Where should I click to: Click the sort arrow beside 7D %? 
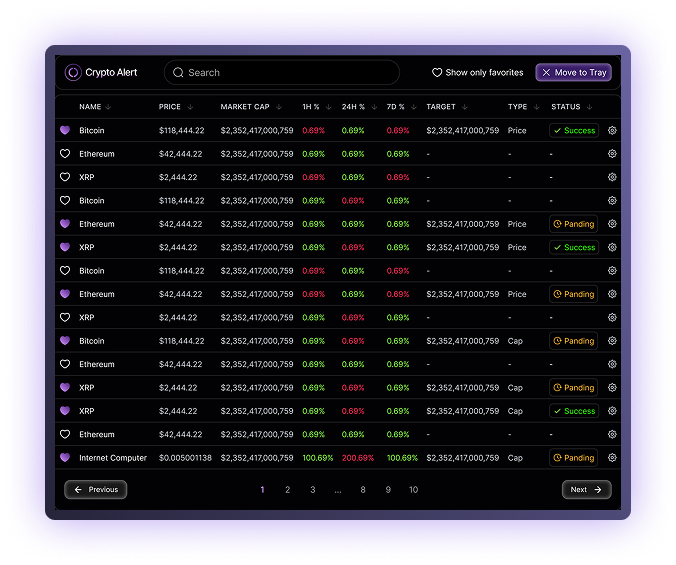(414, 107)
